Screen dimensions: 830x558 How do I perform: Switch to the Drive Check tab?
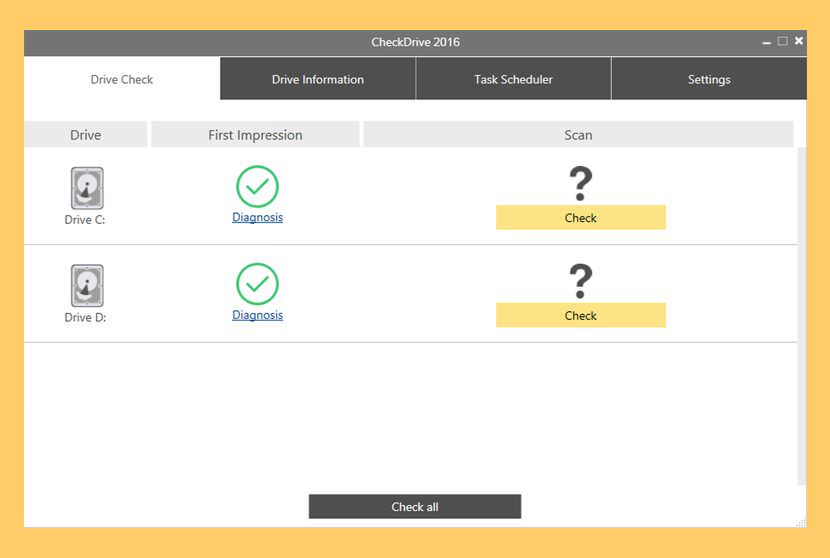click(122, 79)
